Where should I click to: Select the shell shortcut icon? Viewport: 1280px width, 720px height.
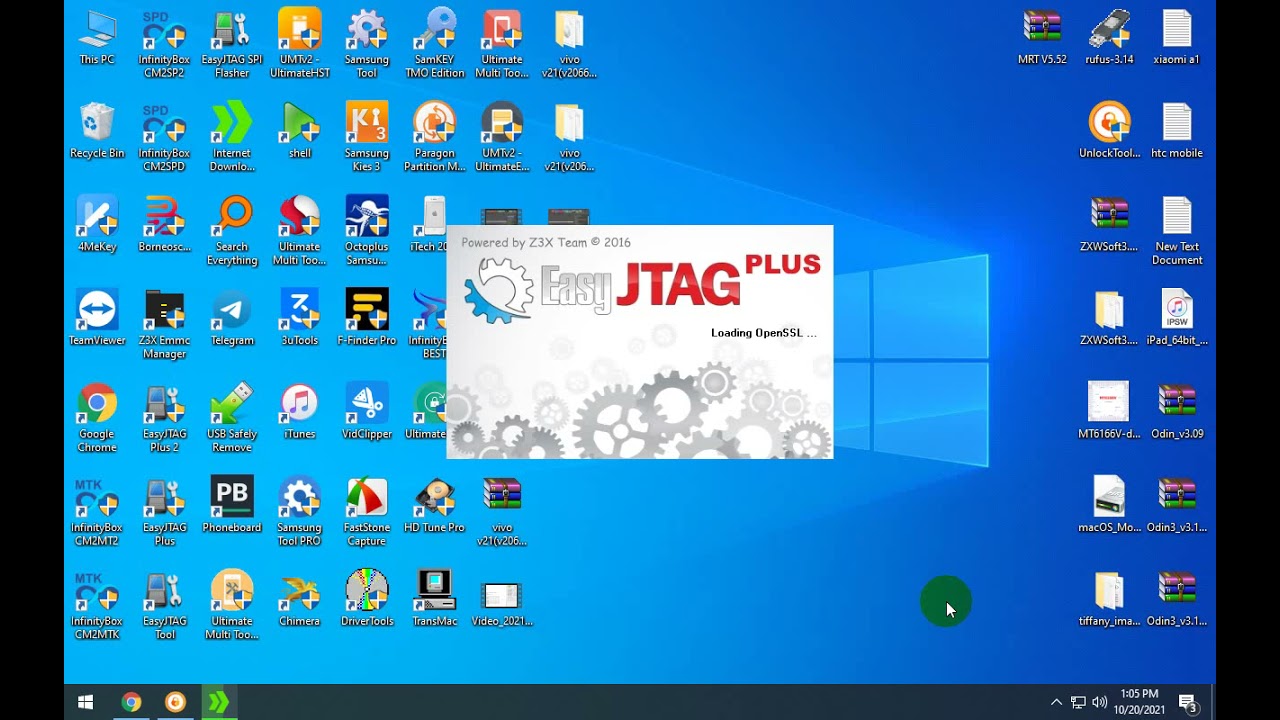[x=299, y=131]
